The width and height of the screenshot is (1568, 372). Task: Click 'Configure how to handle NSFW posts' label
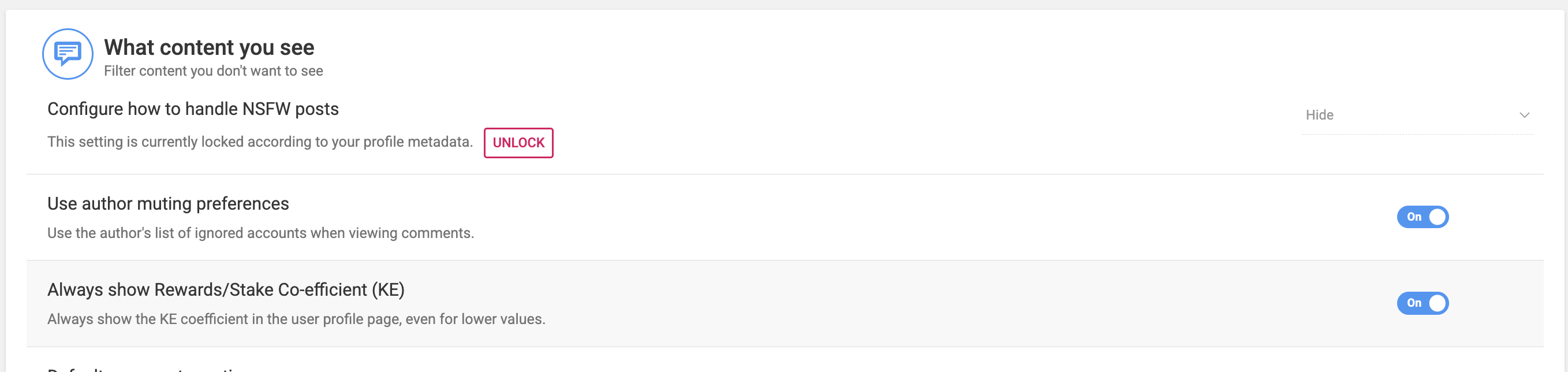click(193, 109)
